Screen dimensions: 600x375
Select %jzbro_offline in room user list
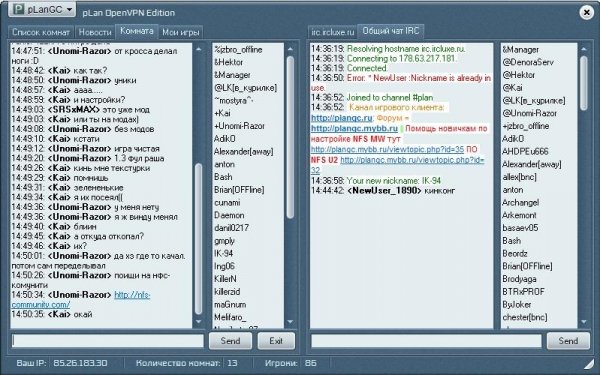click(x=238, y=50)
